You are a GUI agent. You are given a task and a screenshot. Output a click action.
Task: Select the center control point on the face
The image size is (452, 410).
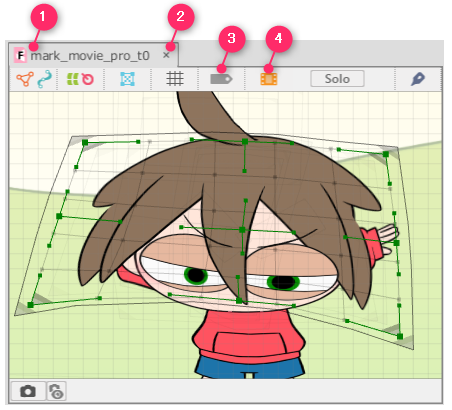(x=242, y=230)
